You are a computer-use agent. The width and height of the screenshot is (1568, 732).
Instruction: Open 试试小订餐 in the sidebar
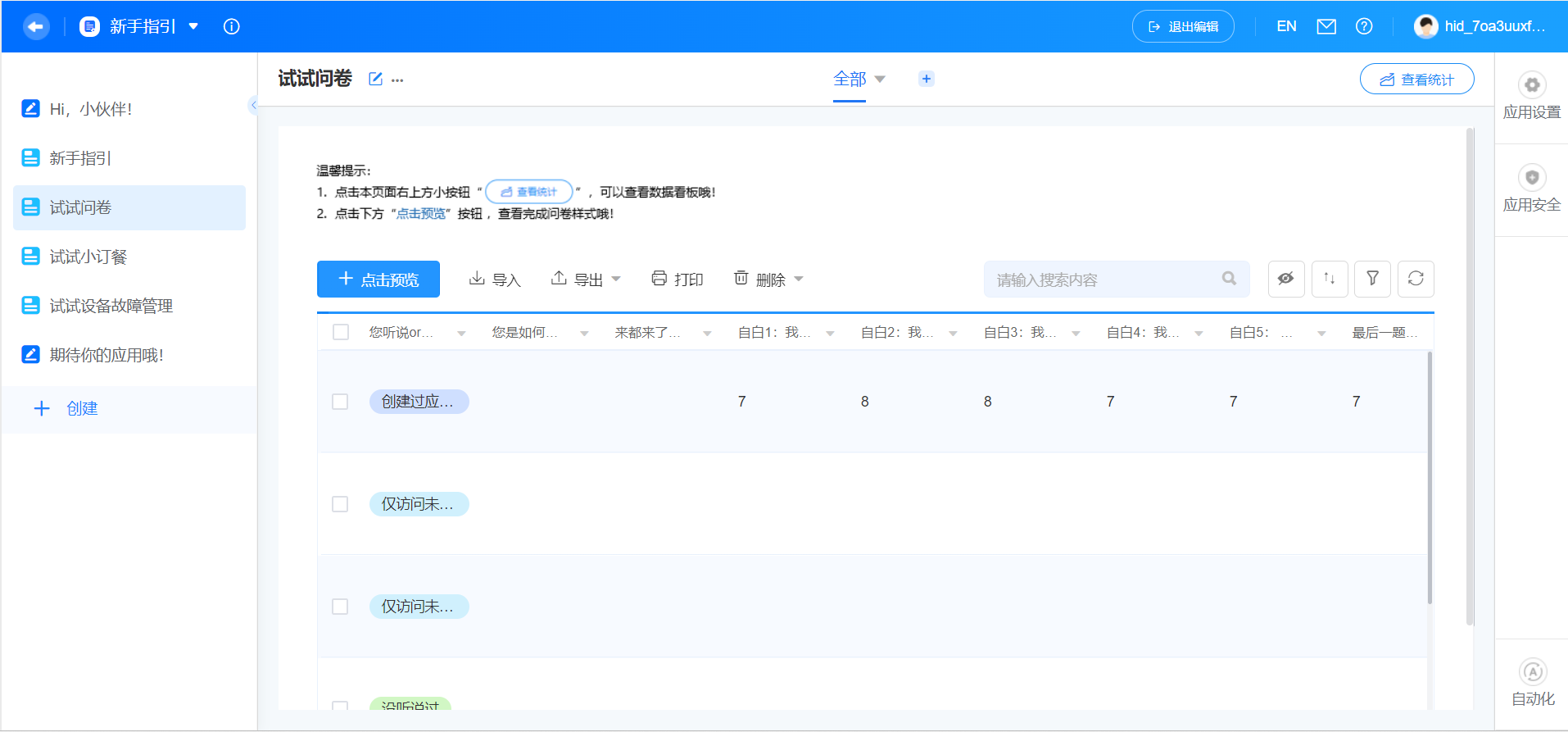coord(129,257)
